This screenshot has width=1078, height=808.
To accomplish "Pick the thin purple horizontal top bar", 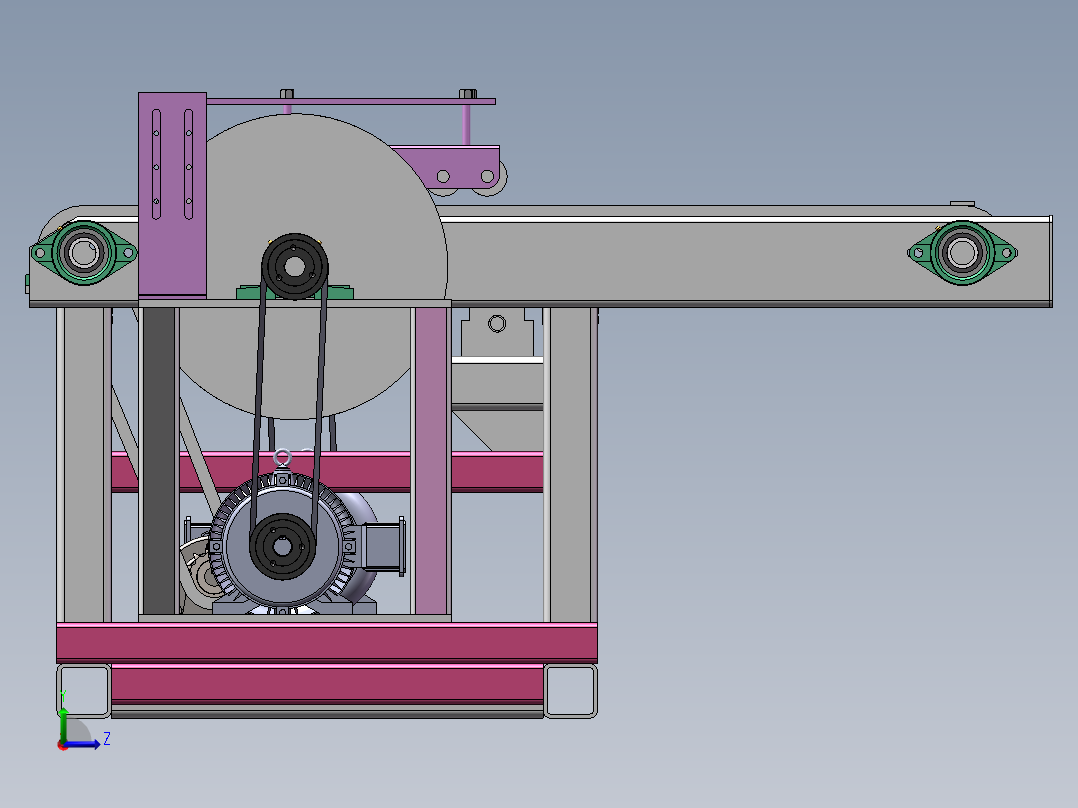I will 351,102.
